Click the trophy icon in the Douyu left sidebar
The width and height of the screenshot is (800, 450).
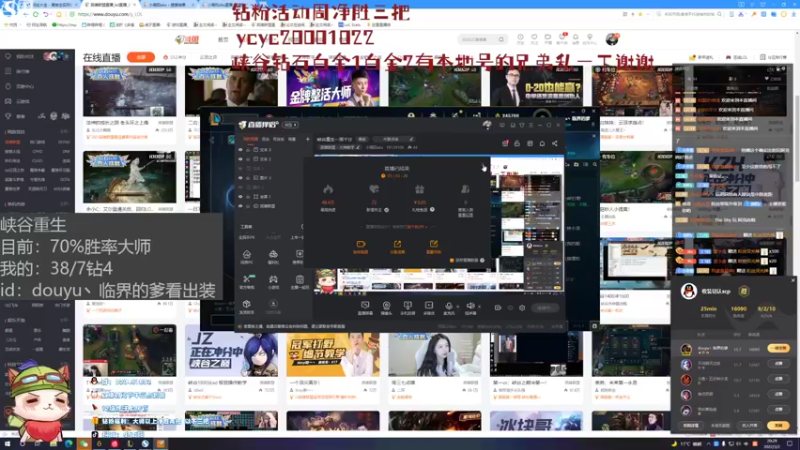(8, 116)
